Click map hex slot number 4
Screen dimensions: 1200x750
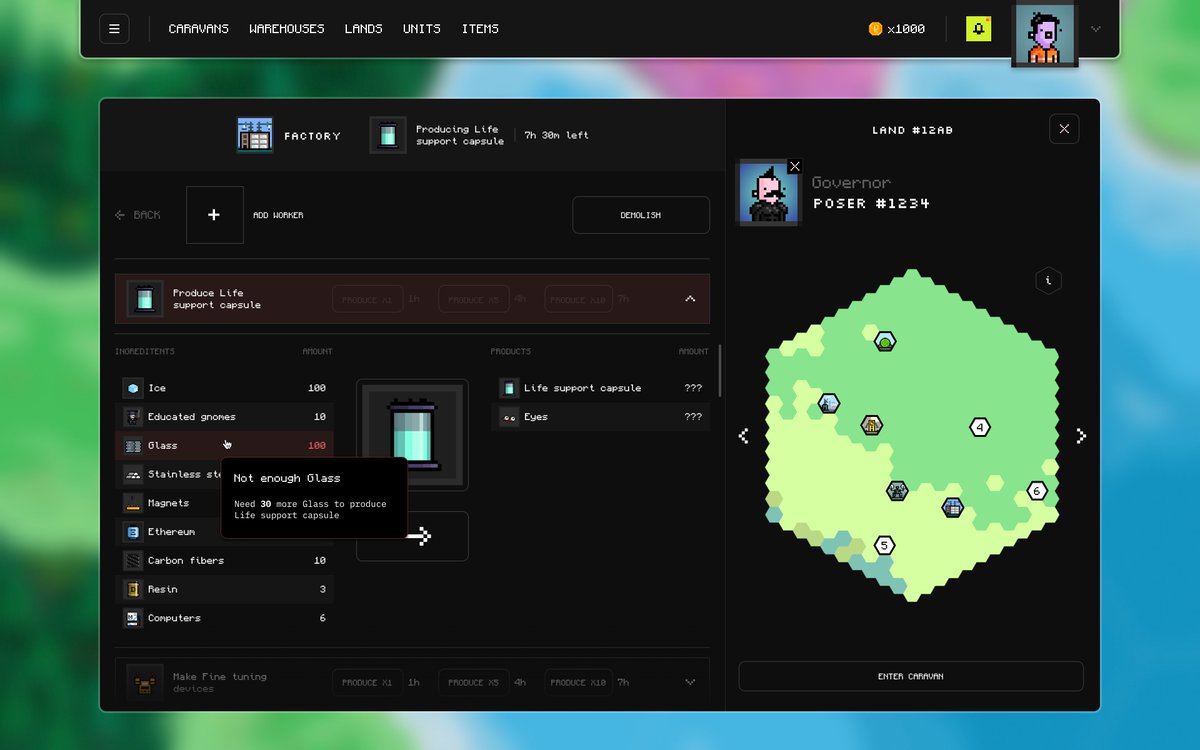coord(980,427)
